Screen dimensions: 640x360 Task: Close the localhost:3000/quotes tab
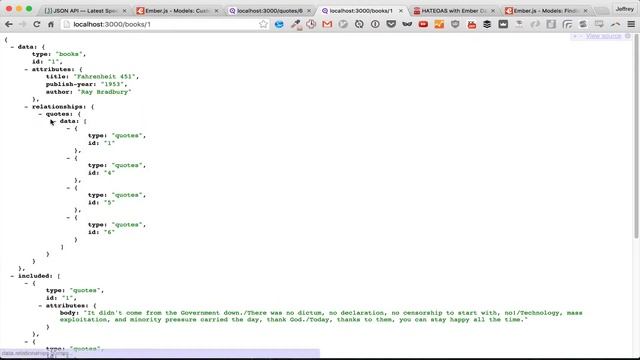click(x=309, y=11)
